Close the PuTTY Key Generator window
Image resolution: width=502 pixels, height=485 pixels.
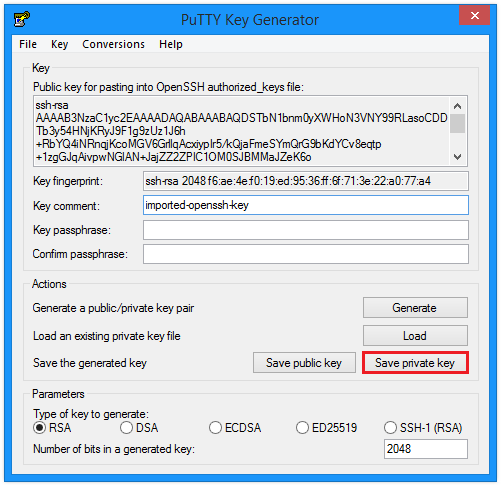pyautogui.click(x=475, y=15)
